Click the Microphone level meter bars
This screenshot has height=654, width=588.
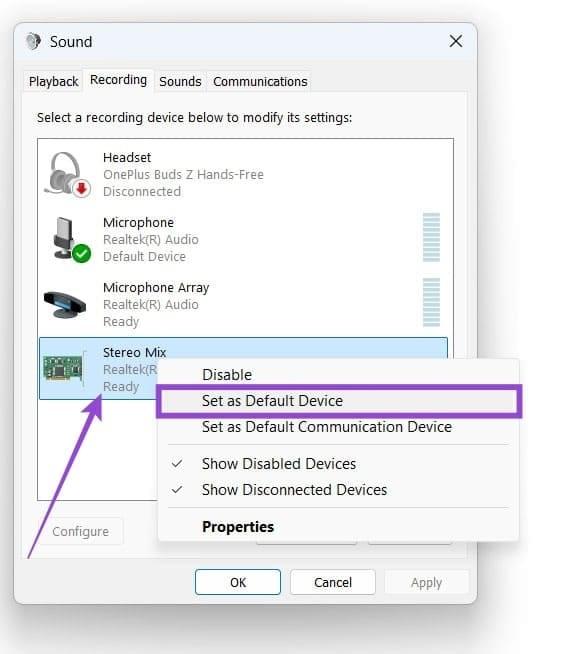click(431, 237)
